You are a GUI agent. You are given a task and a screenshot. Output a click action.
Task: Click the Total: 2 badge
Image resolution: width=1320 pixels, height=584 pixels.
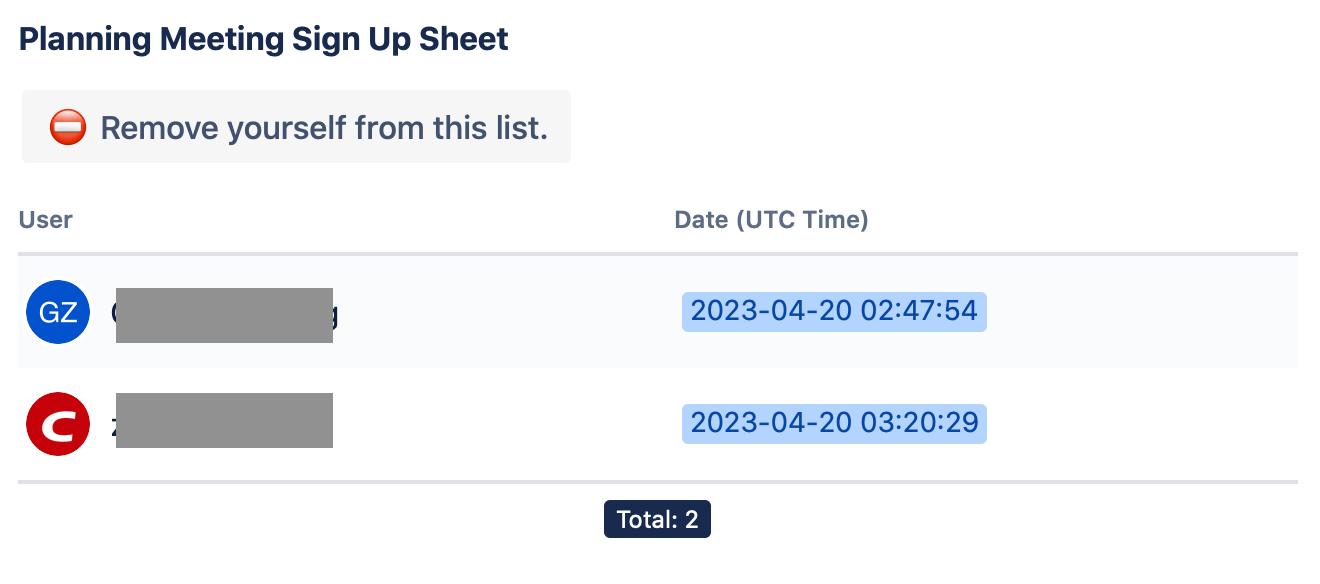point(657,519)
